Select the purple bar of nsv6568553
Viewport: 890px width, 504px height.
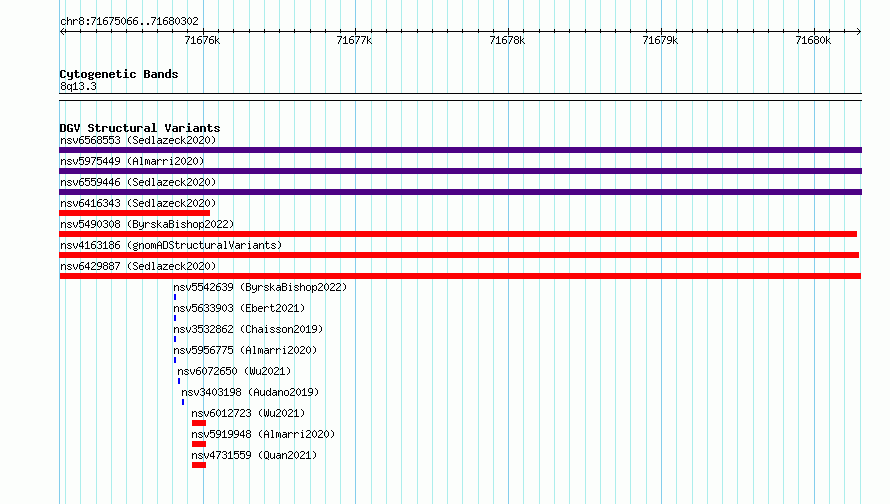[x=460, y=150]
